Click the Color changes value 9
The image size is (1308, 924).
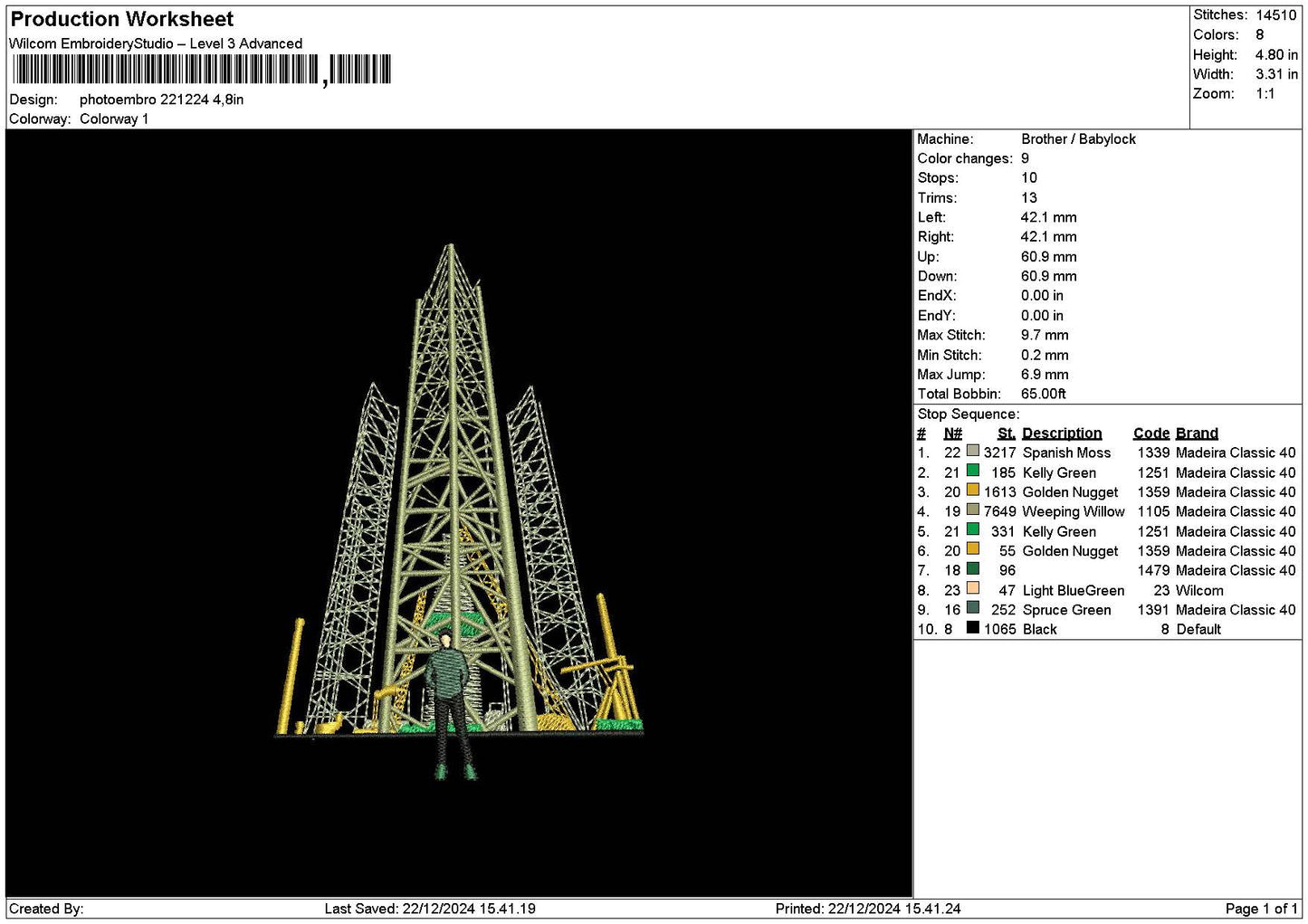click(1026, 158)
